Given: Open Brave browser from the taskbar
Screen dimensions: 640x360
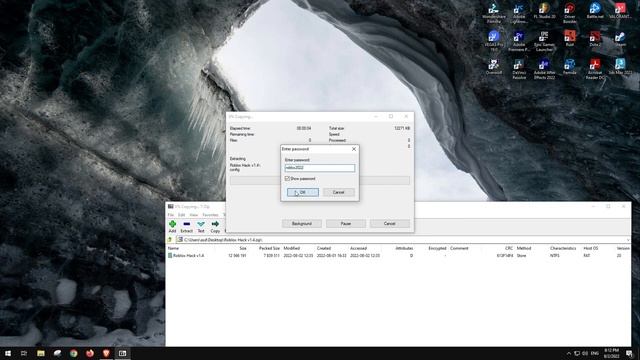Looking at the screenshot, I should click(106, 353).
